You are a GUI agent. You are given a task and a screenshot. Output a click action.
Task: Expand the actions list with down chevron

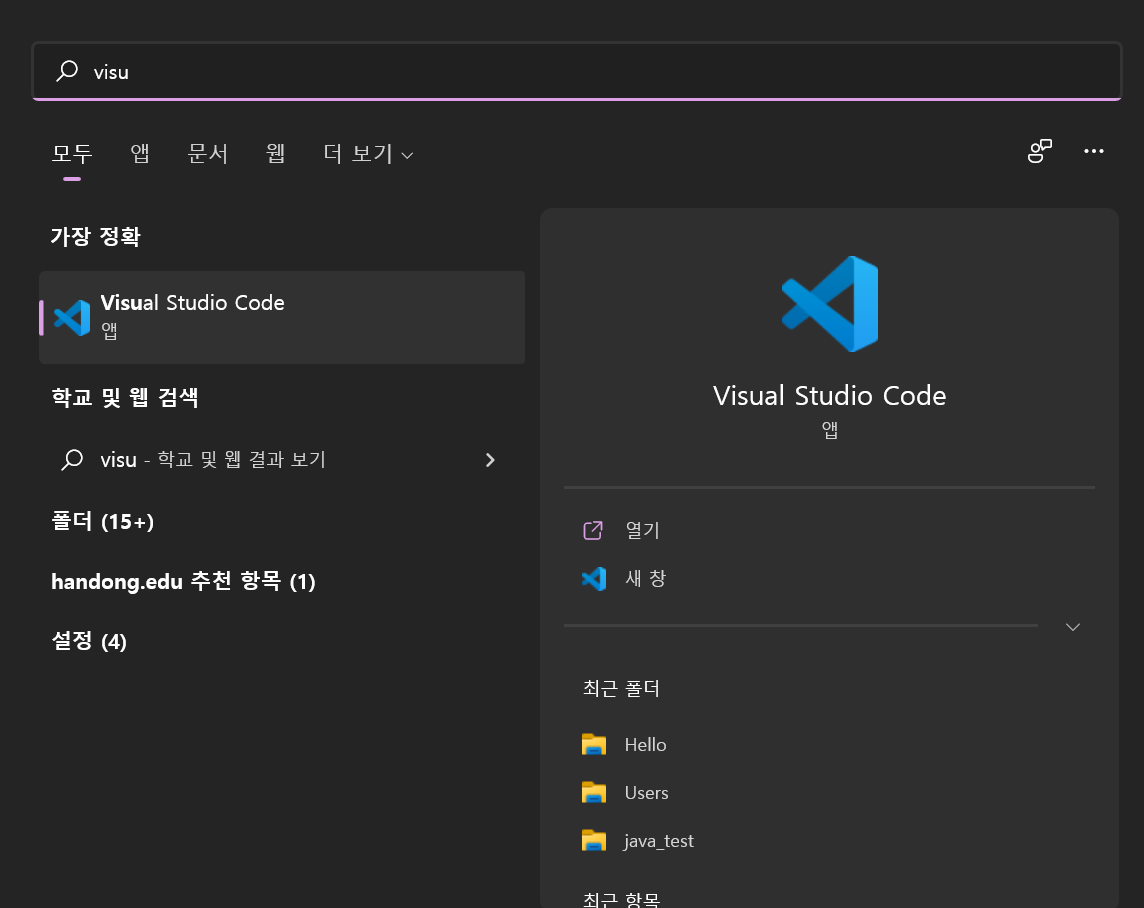[x=1072, y=626]
